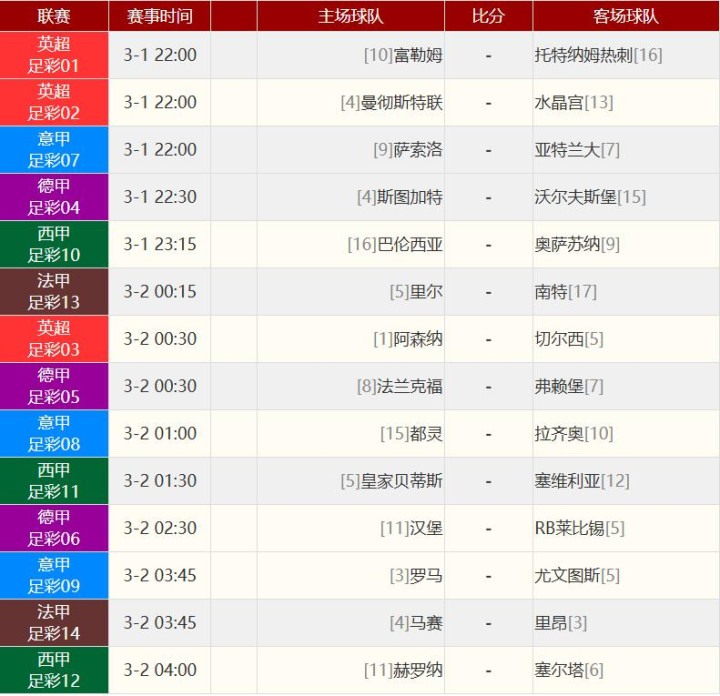Screen dimensions: 720x696
Task: Select the 意甲 足彩09 league cell
Action: [x=54, y=575]
